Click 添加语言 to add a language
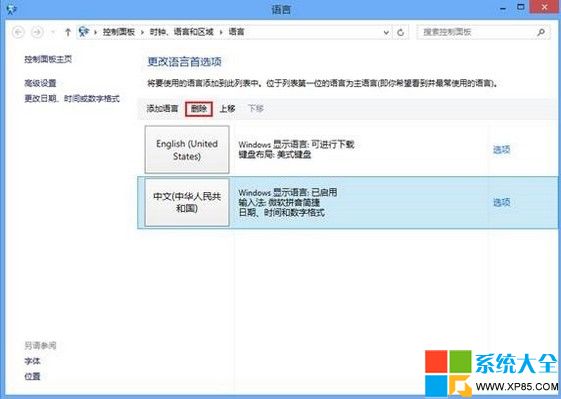The height and width of the screenshot is (399, 561). 162,108
